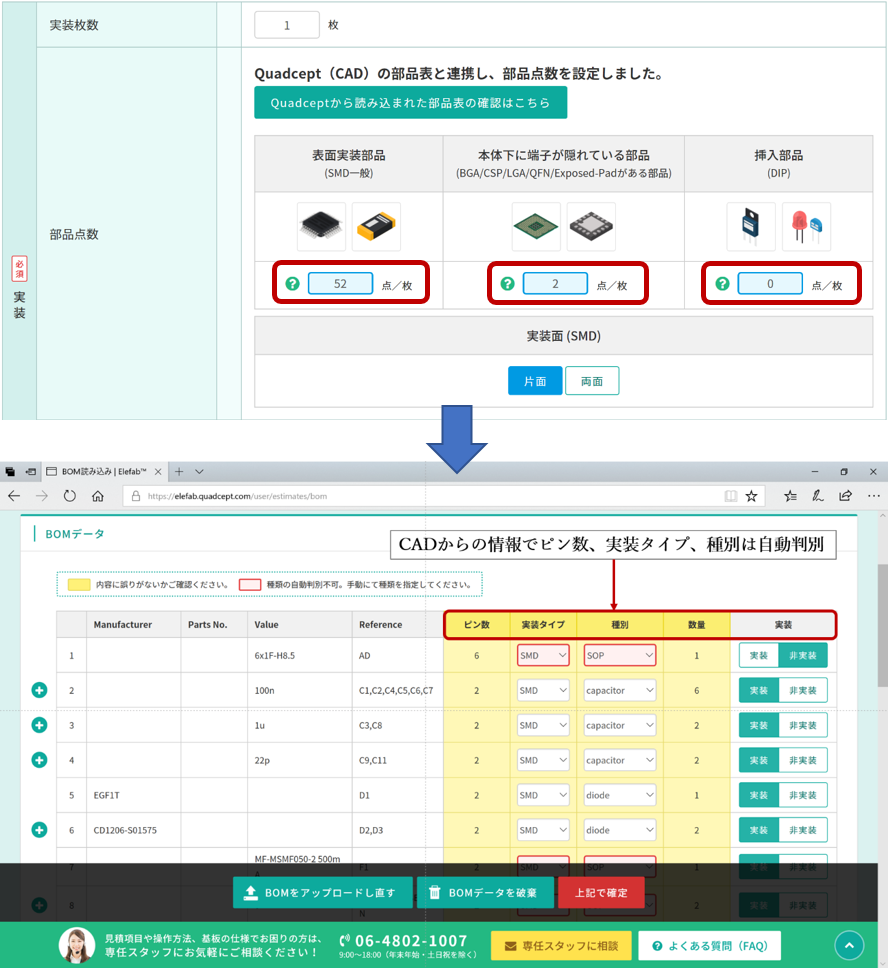Expand row 6 with the plus icon

coord(40,829)
